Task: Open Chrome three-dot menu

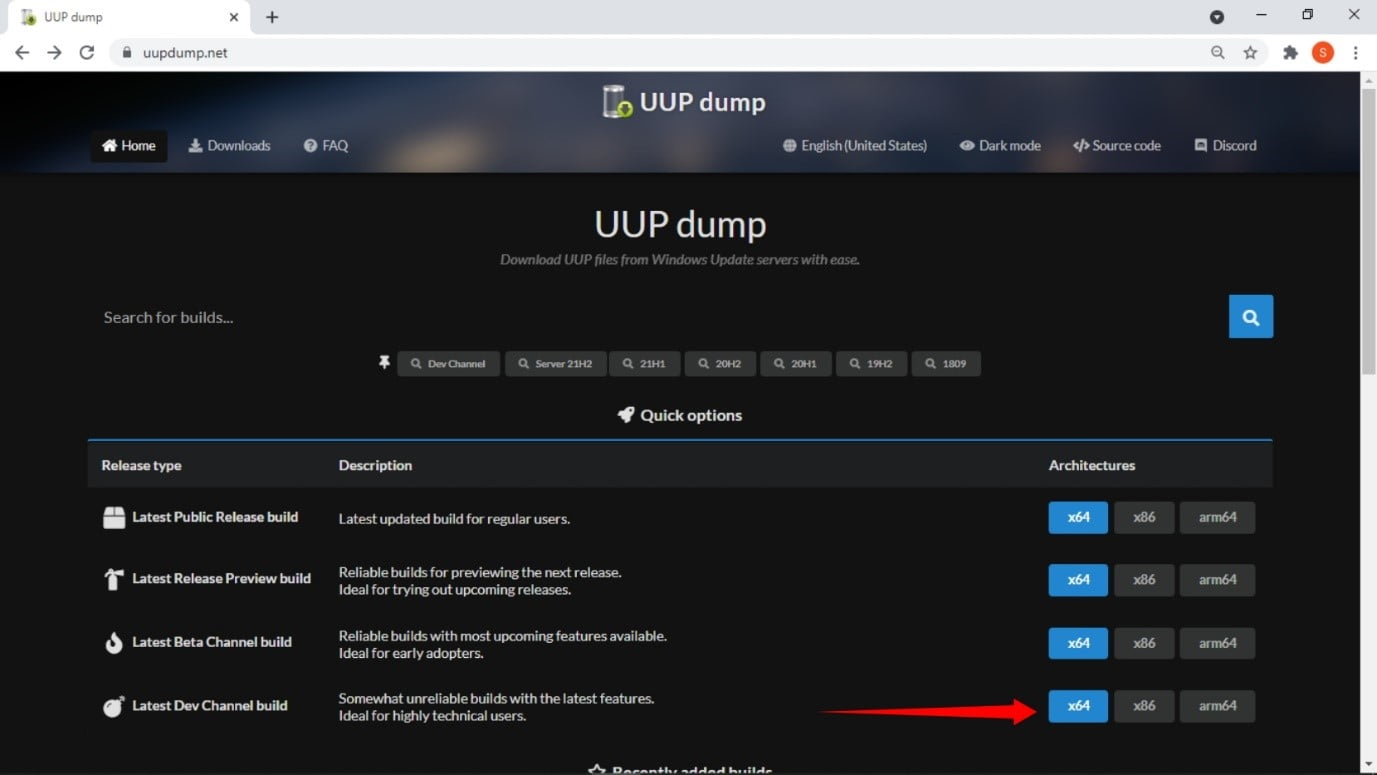Action: pyautogui.click(x=1356, y=52)
